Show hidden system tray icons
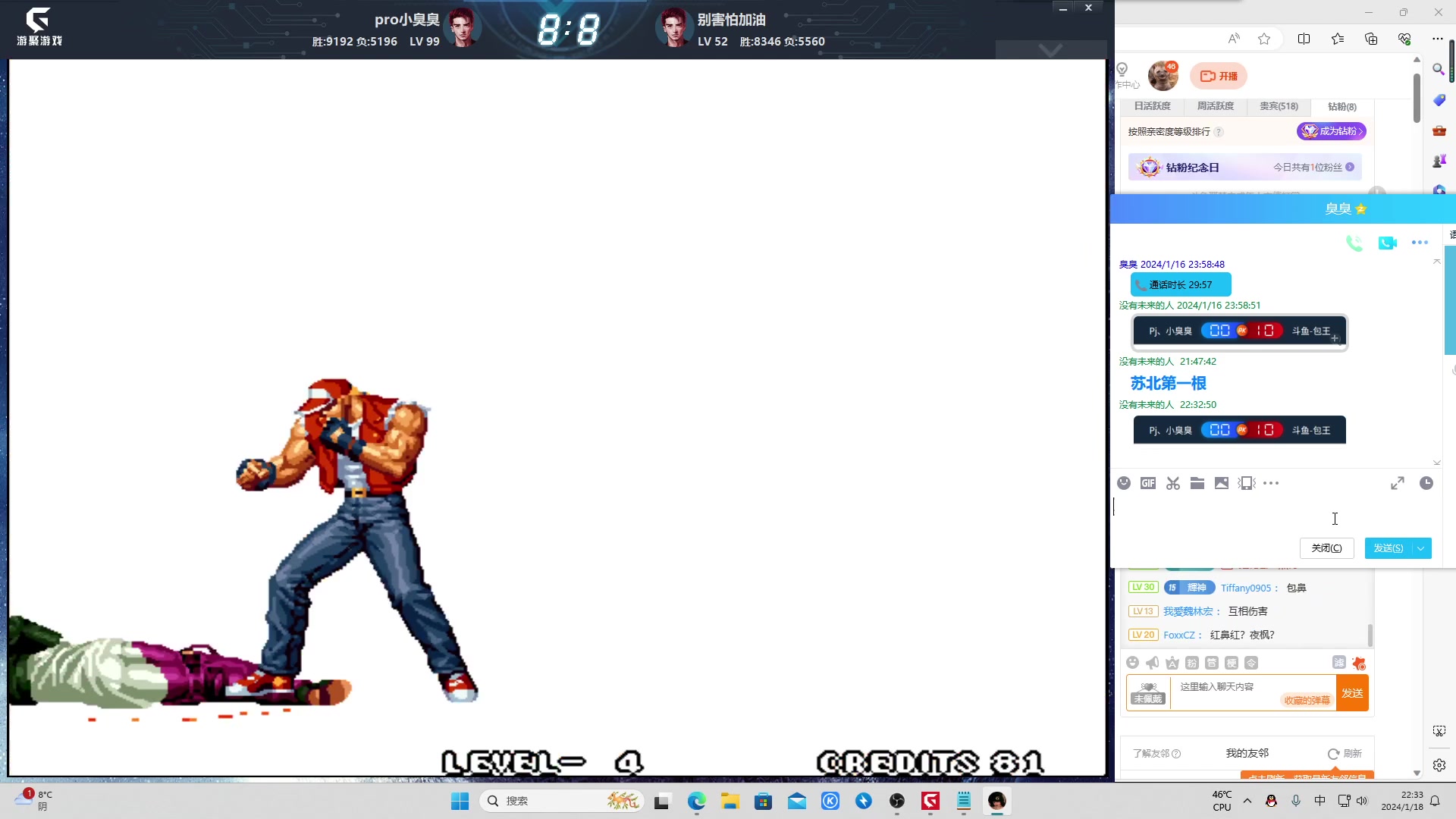The height and width of the screenshot is (819, 1456). point(1247,801)
